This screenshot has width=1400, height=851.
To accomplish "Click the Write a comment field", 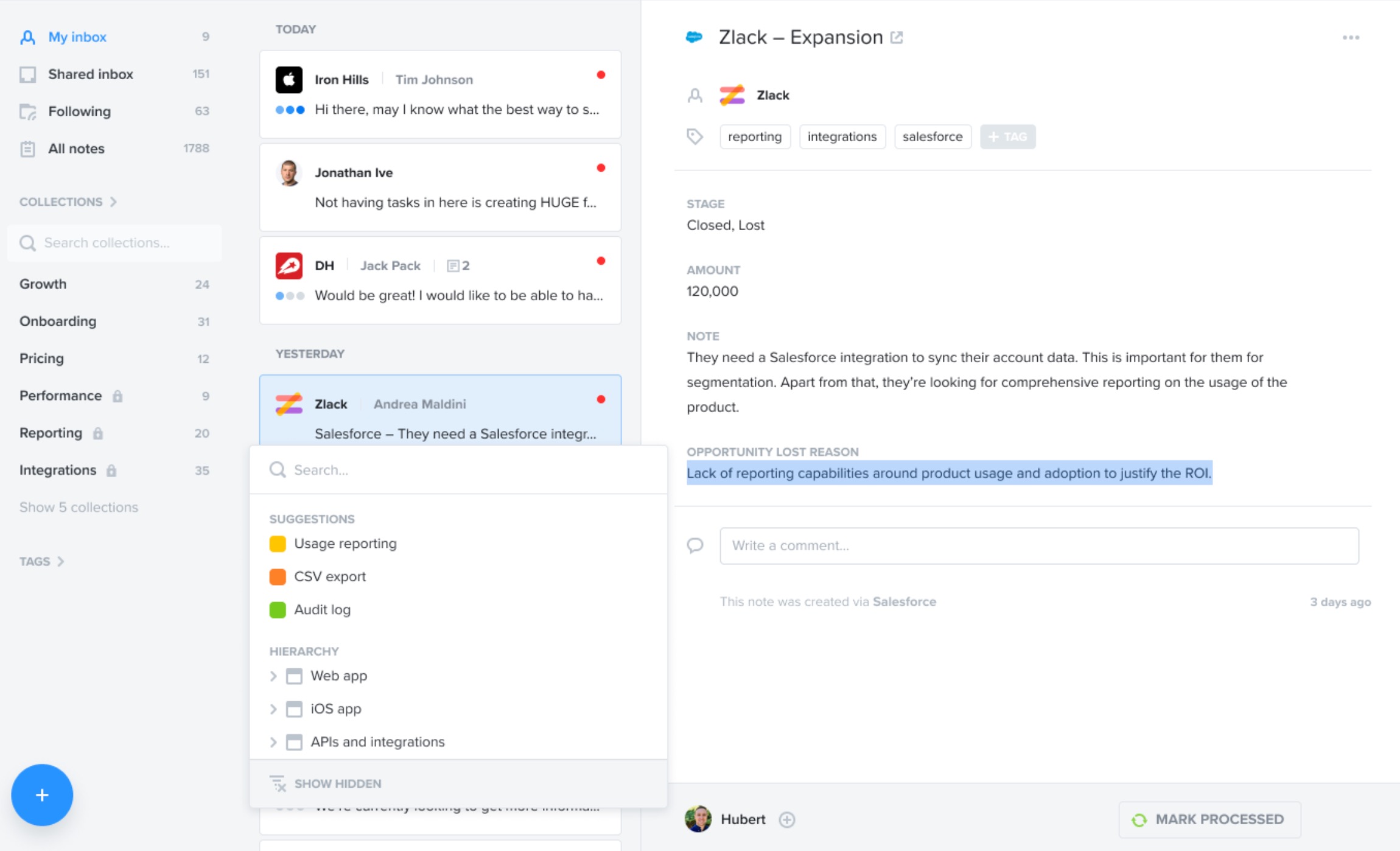I will click(x=1039, y=545).
